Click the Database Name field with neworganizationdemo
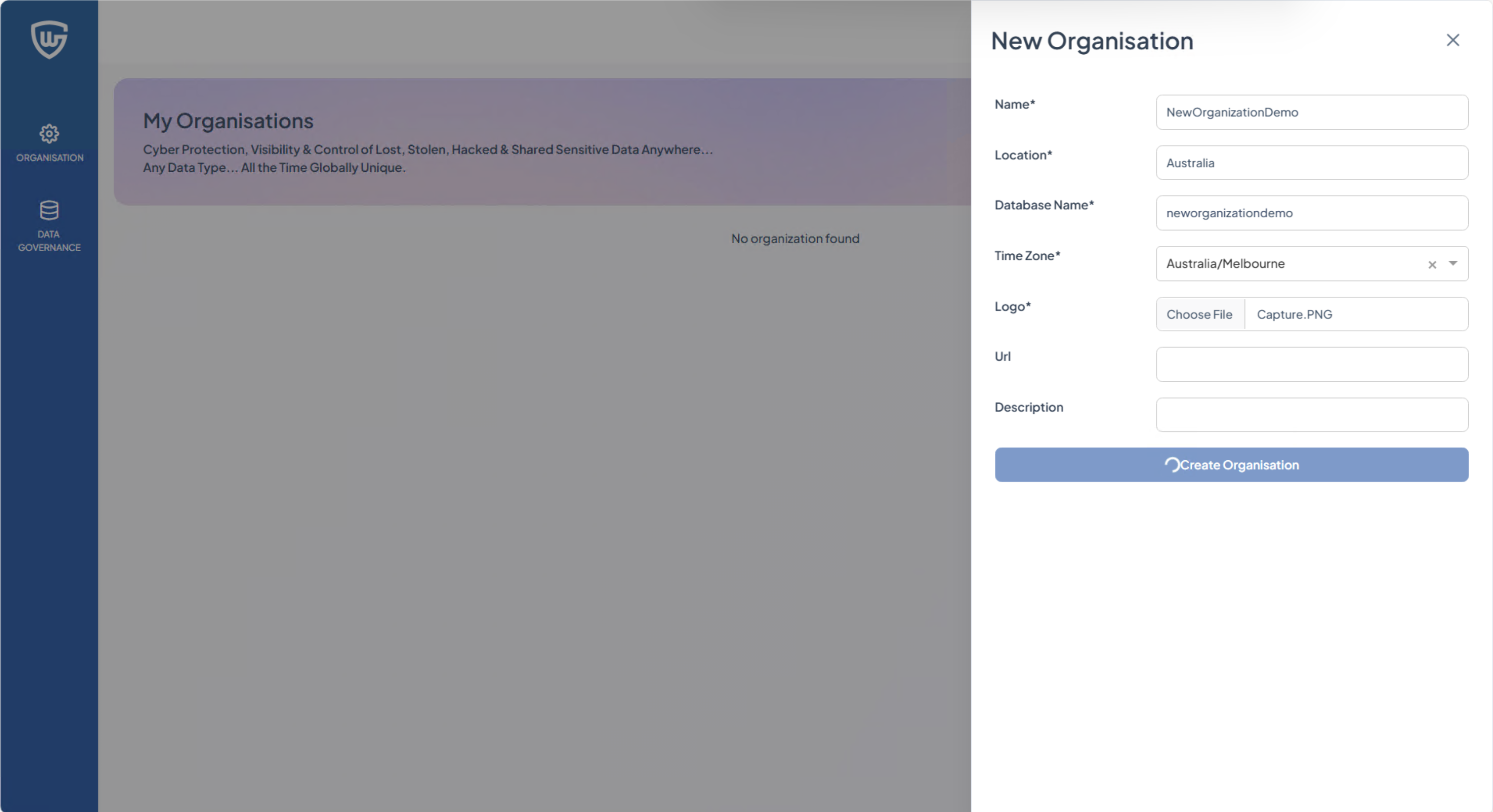This screenshot has width=1493, height=812. click(1310, 213)
